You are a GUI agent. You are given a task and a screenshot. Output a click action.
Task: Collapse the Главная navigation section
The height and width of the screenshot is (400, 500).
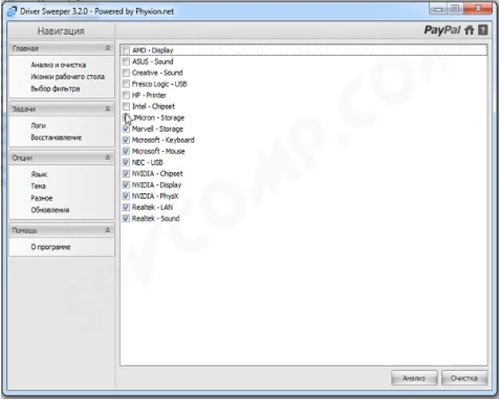108,49
